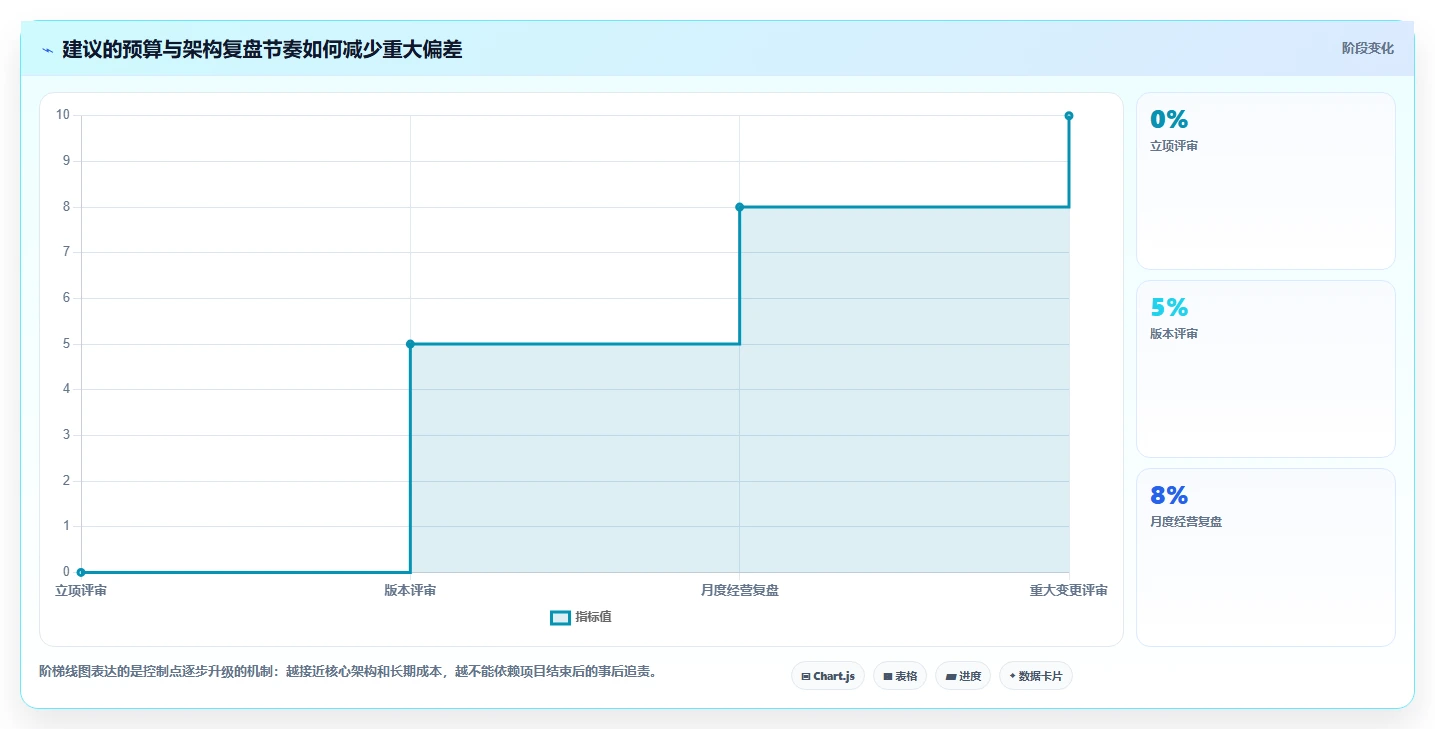This screenshot has height=729, width=1435.
Task: Click the 表格 tag pill
Action: tap(900, 676)
